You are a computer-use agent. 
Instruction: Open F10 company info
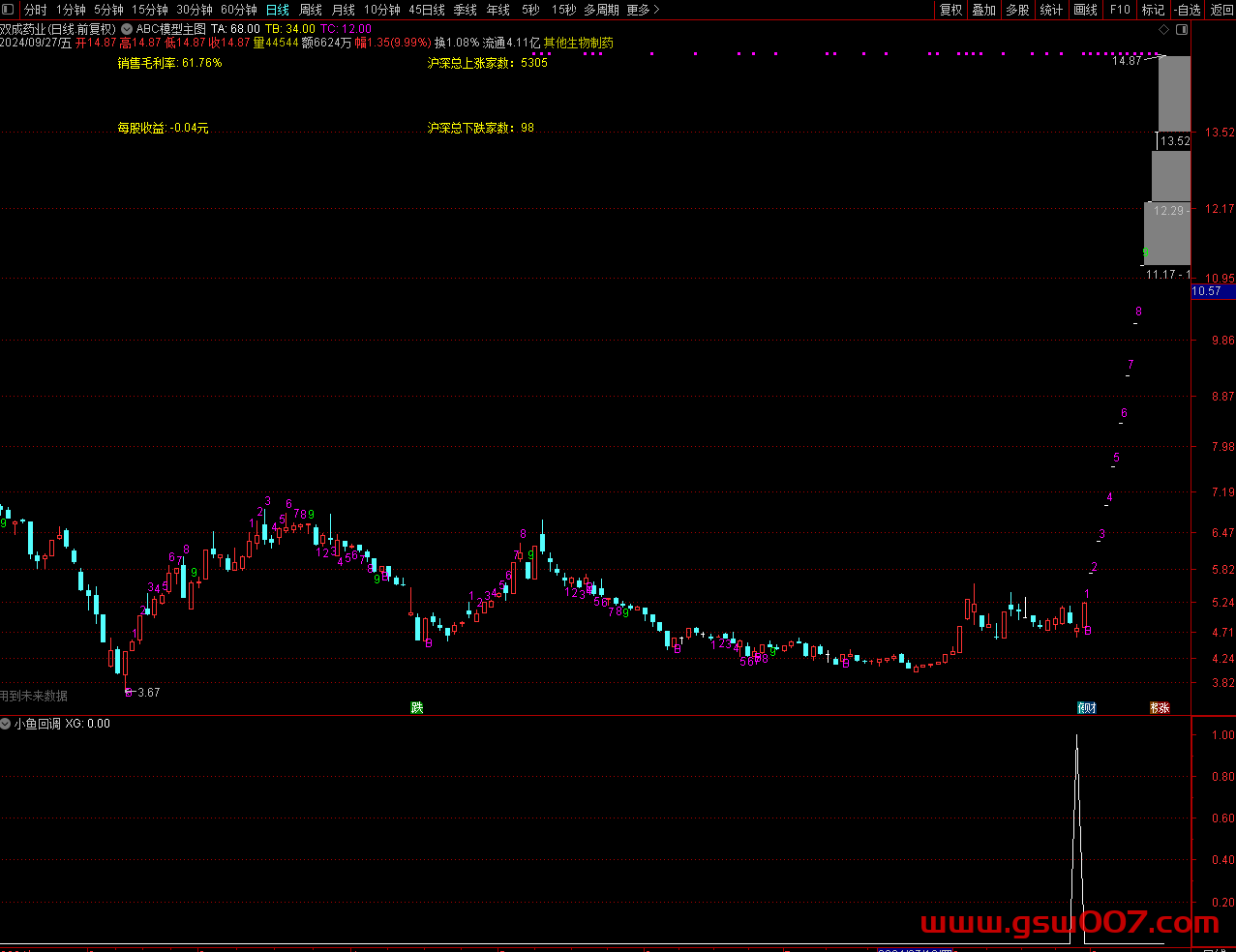(1120, 10)
